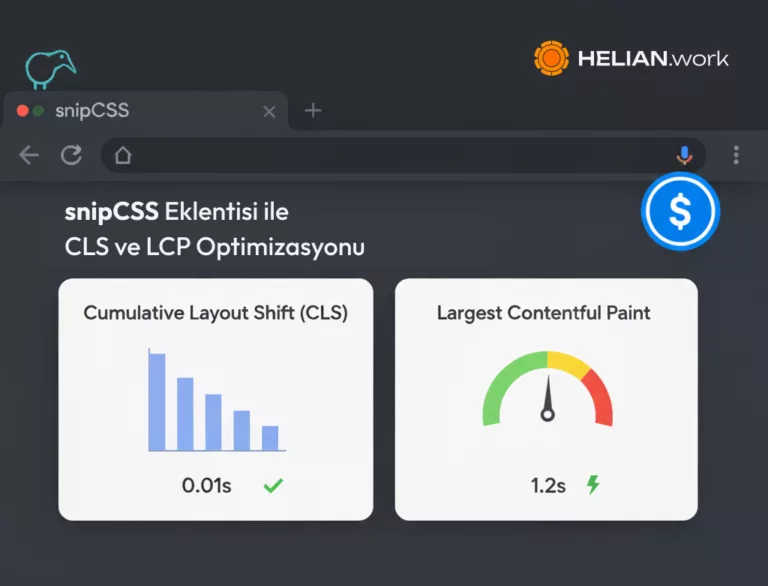
Task: Click the Largest Contentful Paint heading
Action: pyautogui.click(x=544, y=313)
